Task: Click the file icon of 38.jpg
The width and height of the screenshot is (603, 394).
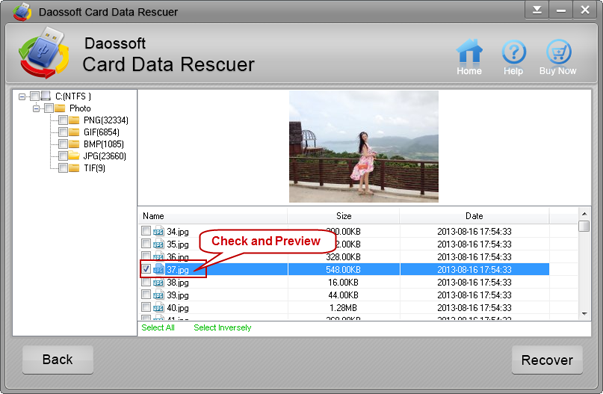Action: click(158, 282)
